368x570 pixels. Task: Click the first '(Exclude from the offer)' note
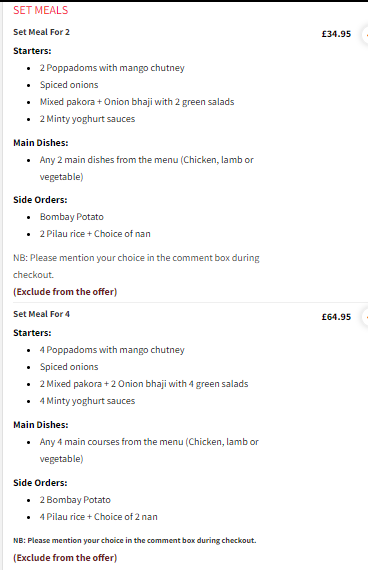tap(65, 292)
